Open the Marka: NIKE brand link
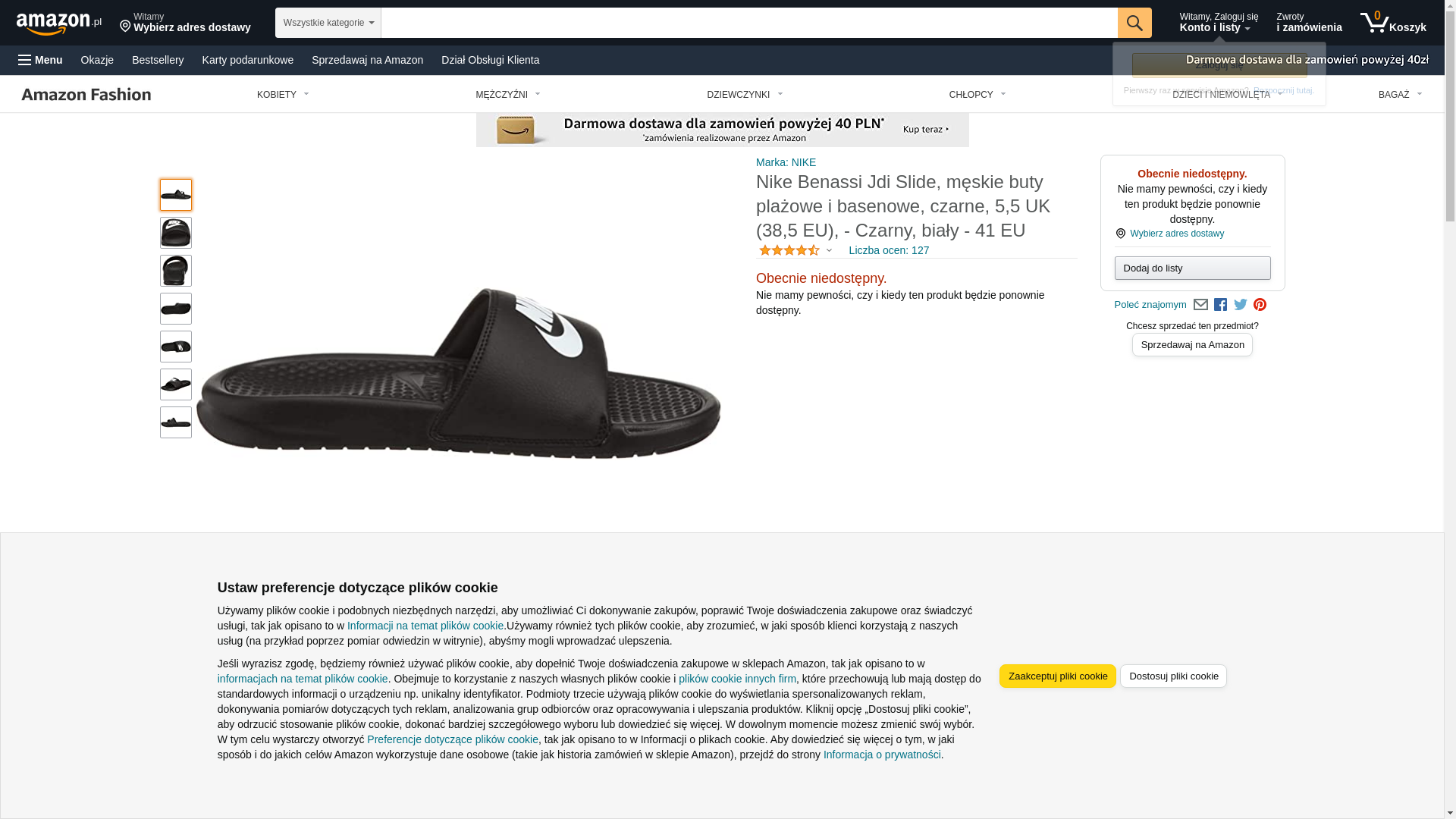Image resolution: width=1456 pixels, height=819 pixels. 786,162
